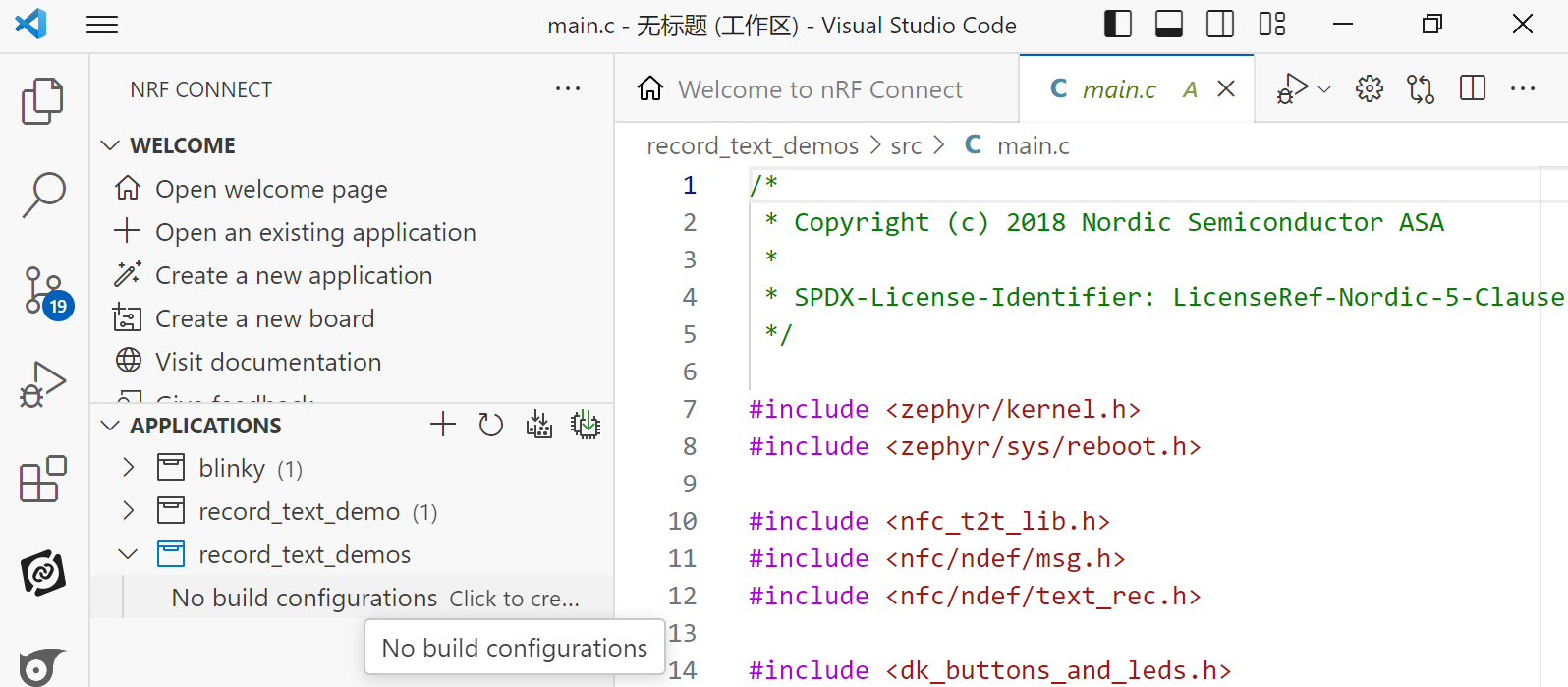
Task: Open the settings gear in editor toolbar
Action: pos(1370,89)
